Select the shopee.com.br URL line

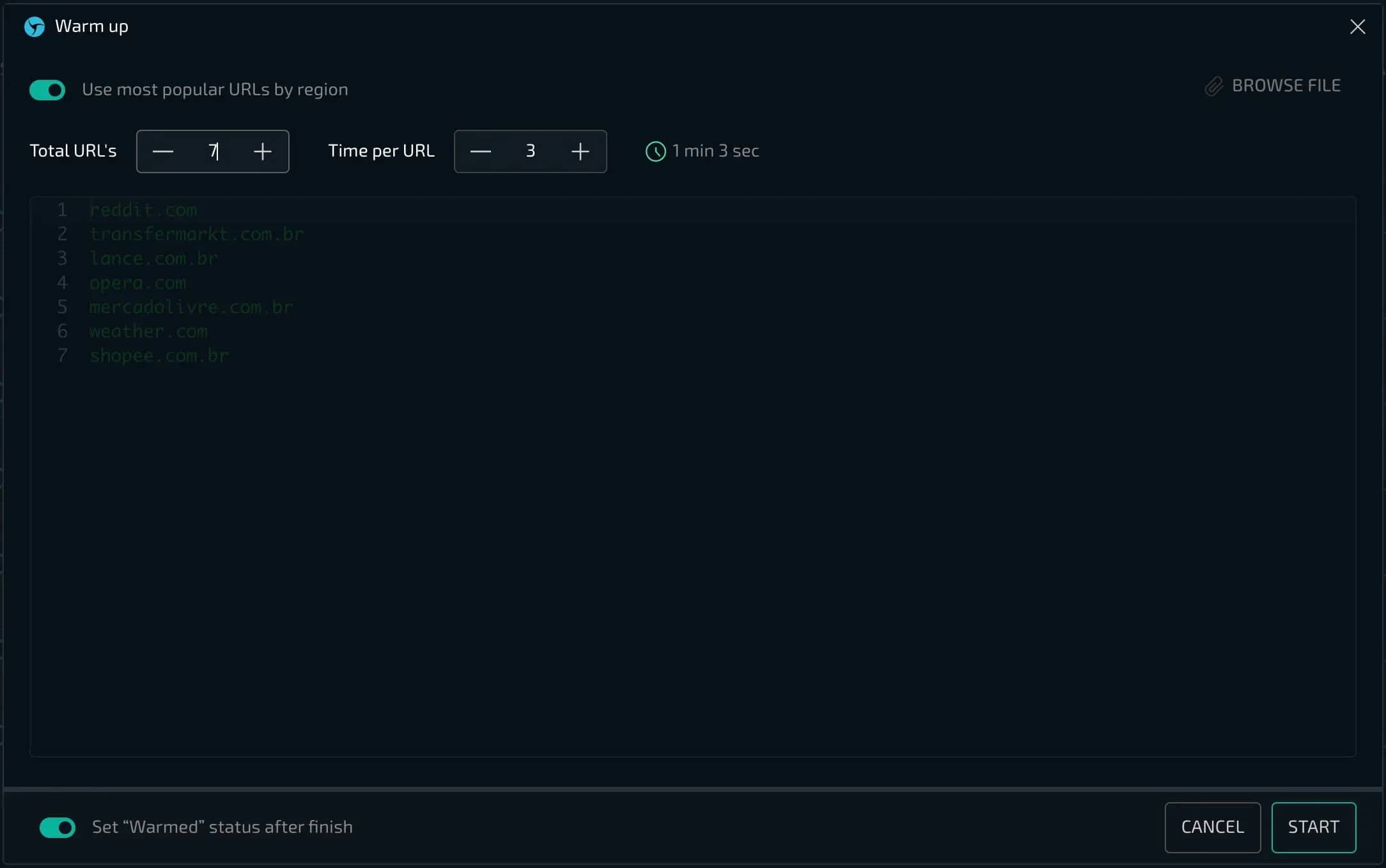159,355
